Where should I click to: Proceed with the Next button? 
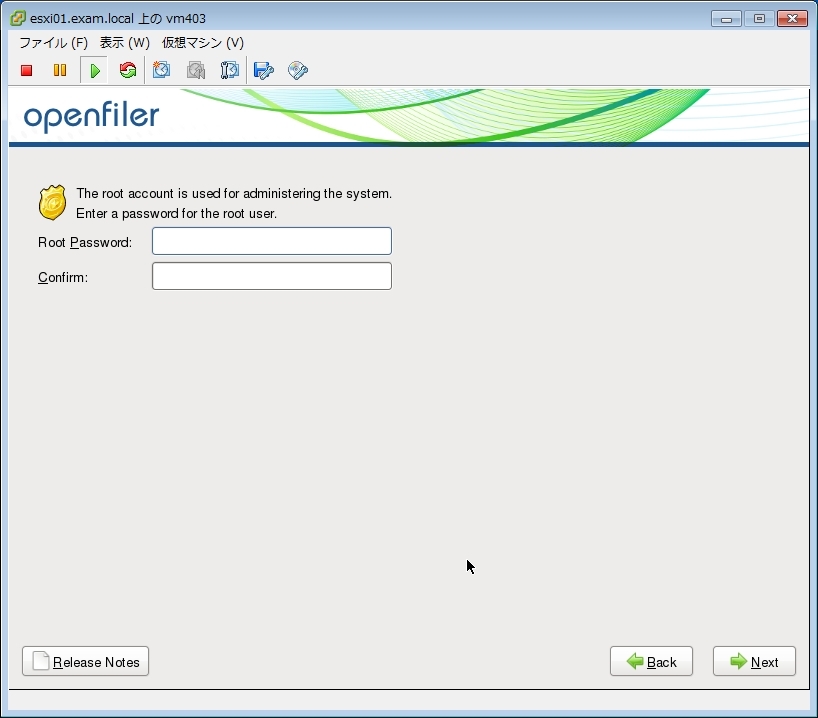coord(754,661)
